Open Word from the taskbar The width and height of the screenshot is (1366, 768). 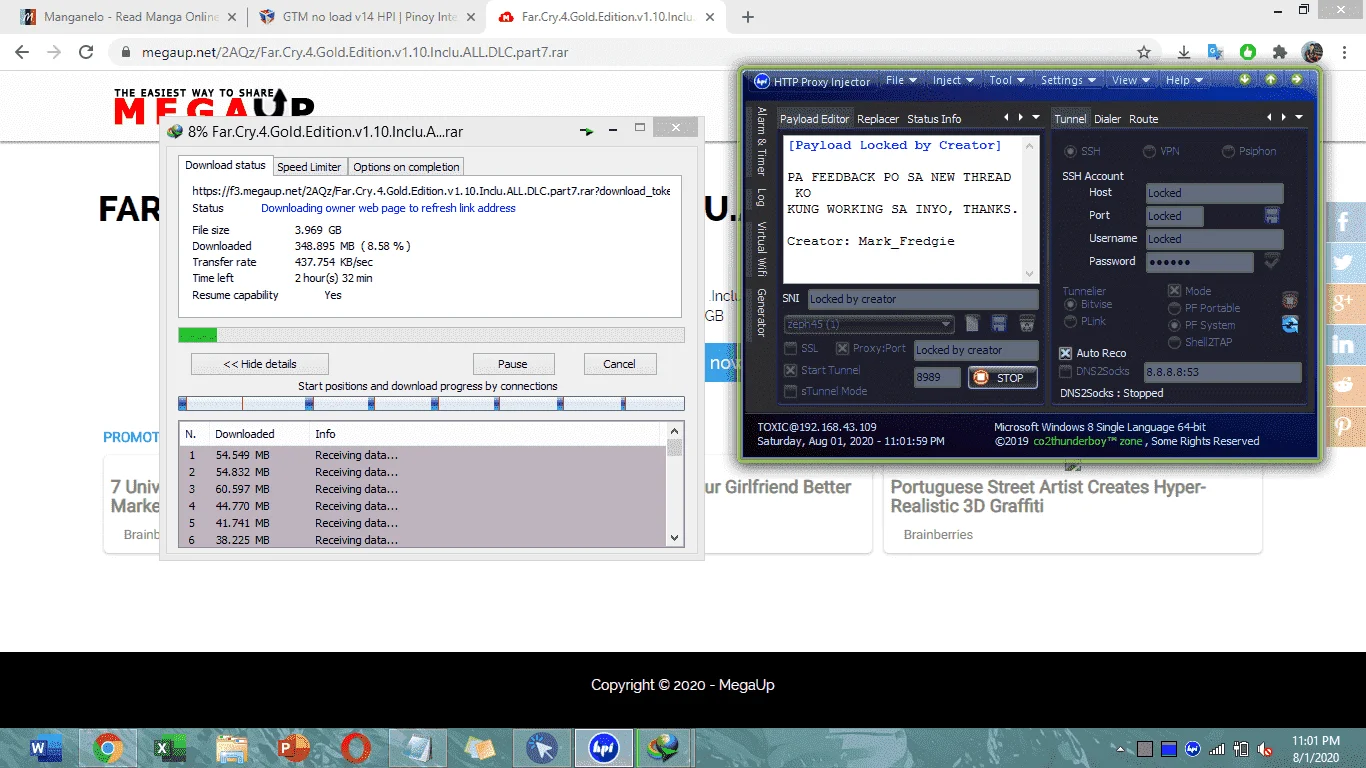(46, 747)
